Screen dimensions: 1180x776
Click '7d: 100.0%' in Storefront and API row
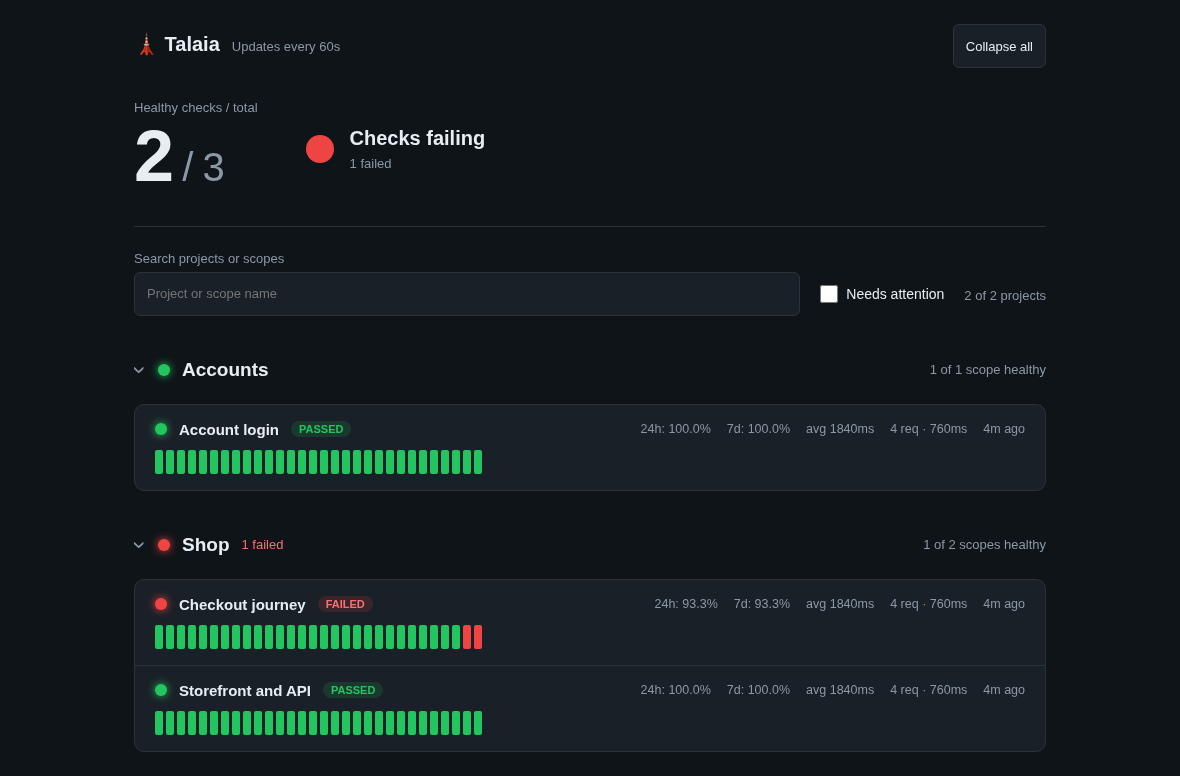pyautogui.click(x=758, y=689)
